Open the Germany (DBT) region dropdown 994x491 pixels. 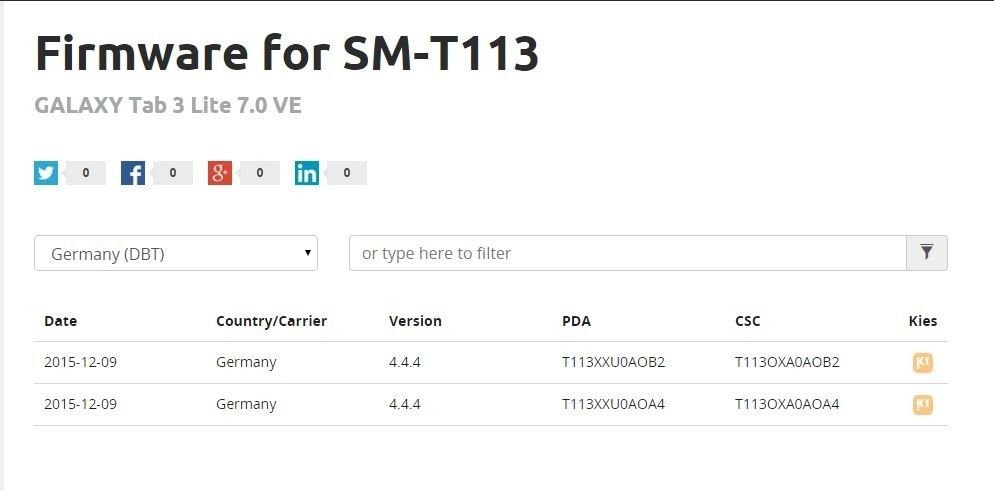tap(176, 253)
